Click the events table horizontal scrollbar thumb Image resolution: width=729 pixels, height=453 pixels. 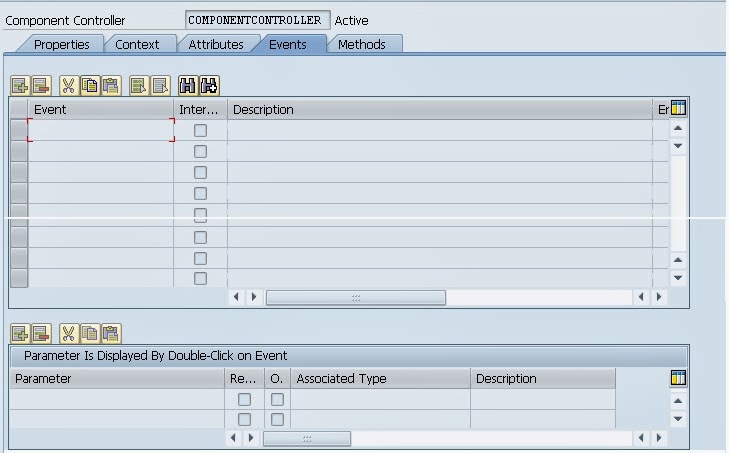[356, 298]
